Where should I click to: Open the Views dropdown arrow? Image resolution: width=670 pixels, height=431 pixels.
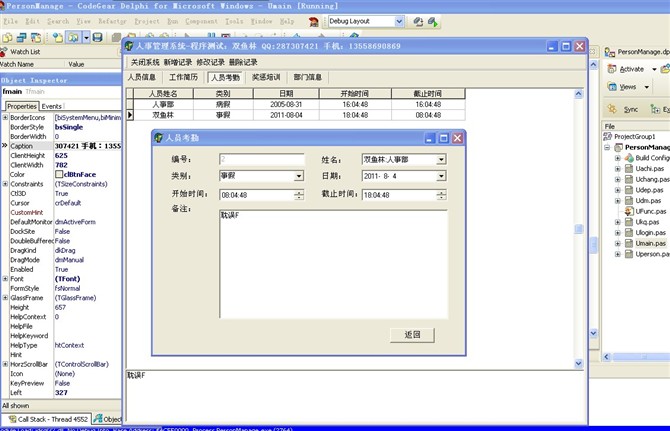point(646,87)
